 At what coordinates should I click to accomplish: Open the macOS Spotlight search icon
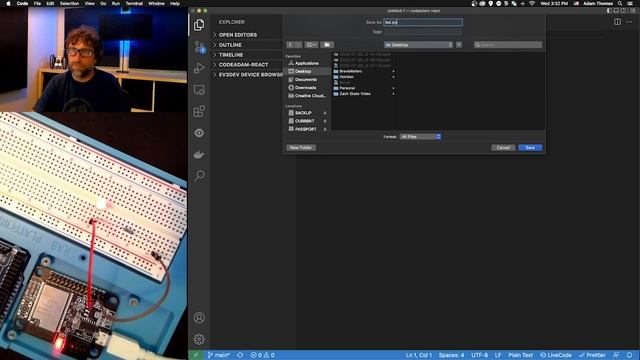pyautogui.click(x=620, y=3)
